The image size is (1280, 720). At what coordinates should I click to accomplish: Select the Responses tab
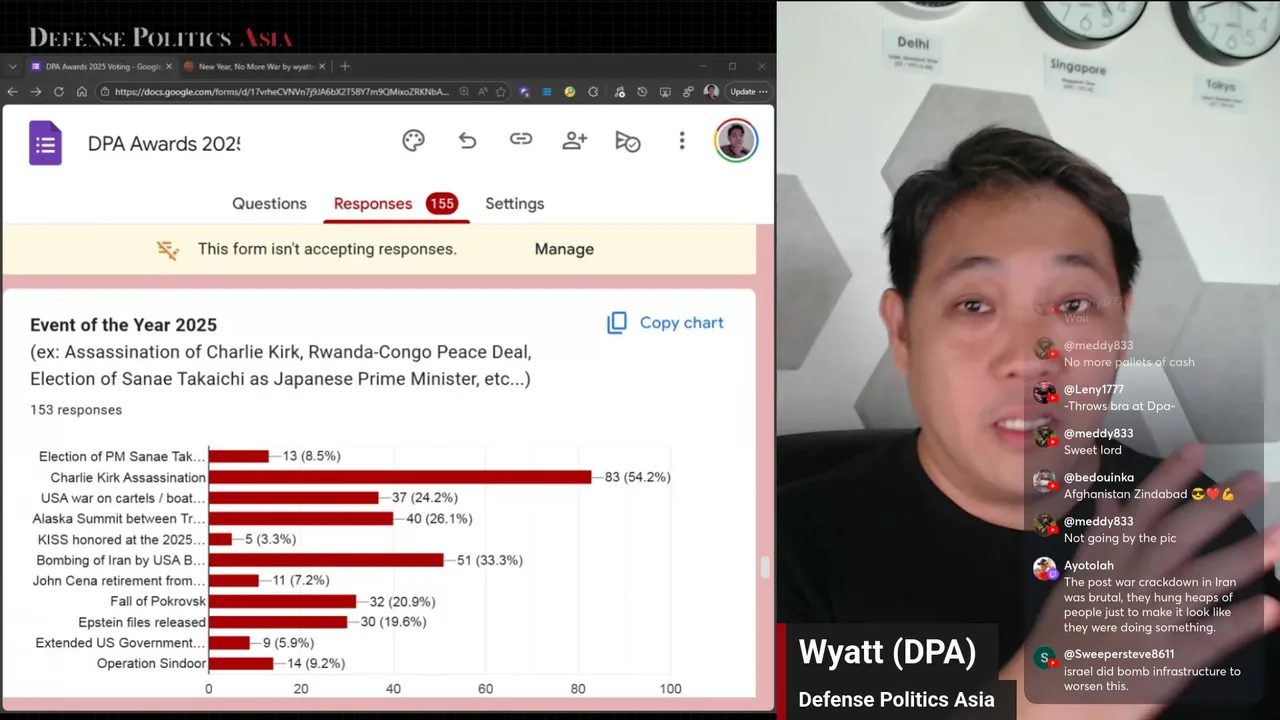(x=395, y=203)
